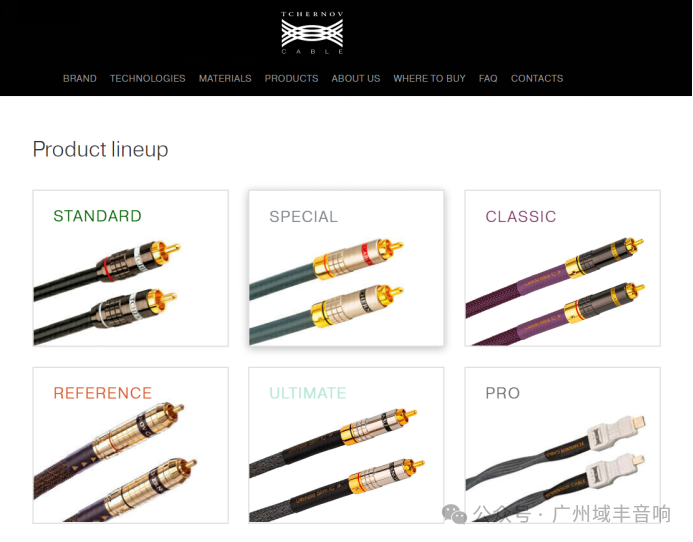693x542 pixels.
Task: Go to the CONTACTS page
Action: click(x=537, y=79)
